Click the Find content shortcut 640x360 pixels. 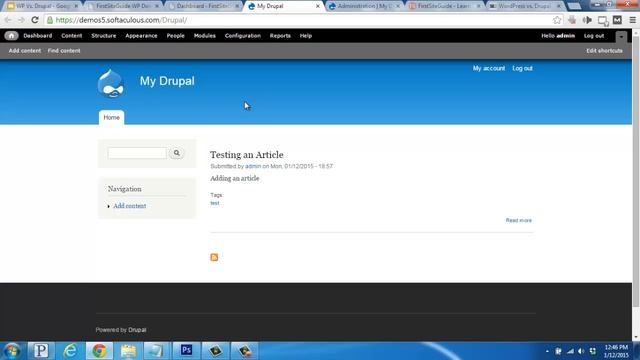[64, 51]
